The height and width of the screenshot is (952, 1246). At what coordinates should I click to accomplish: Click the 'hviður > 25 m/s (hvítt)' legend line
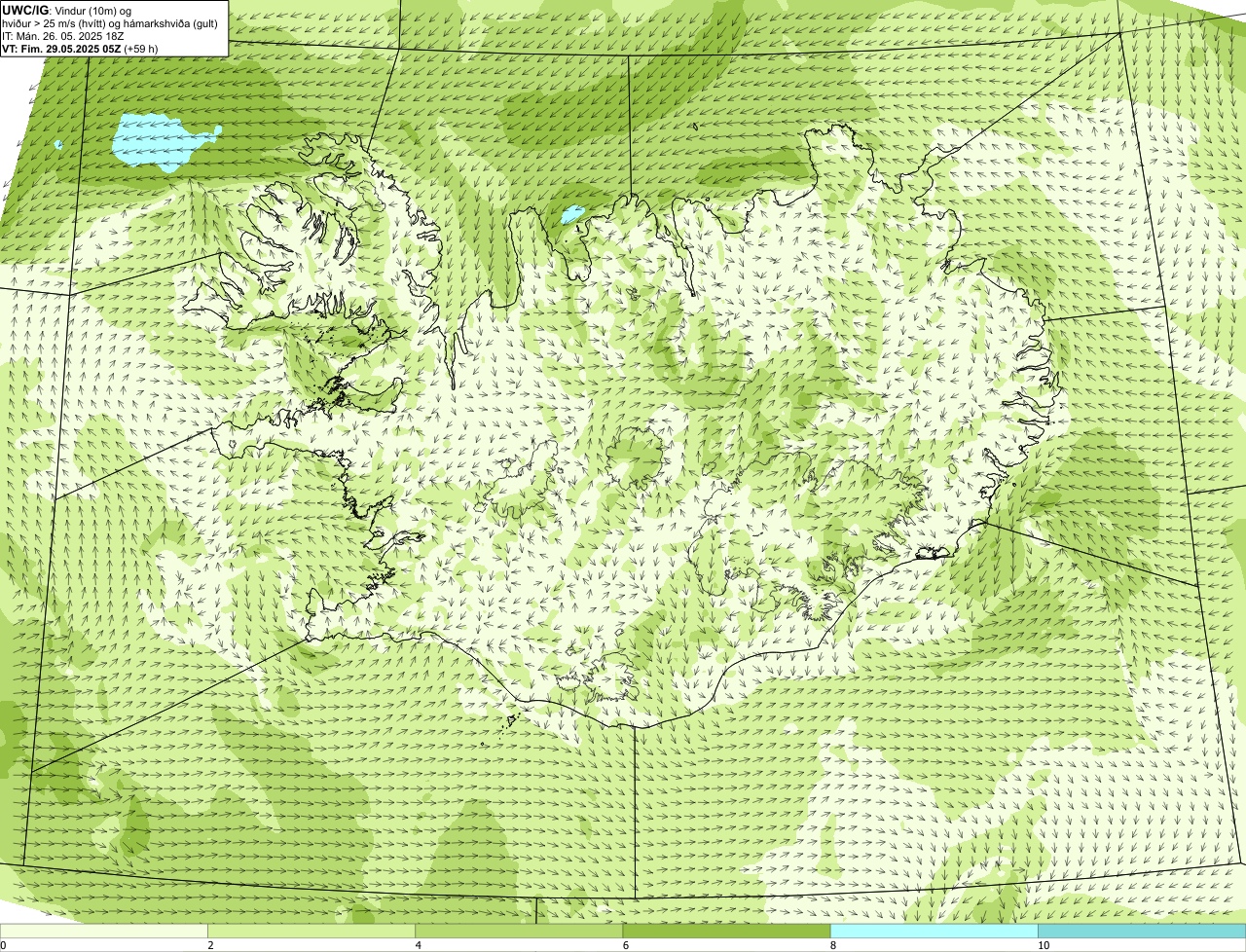(110, 23)
